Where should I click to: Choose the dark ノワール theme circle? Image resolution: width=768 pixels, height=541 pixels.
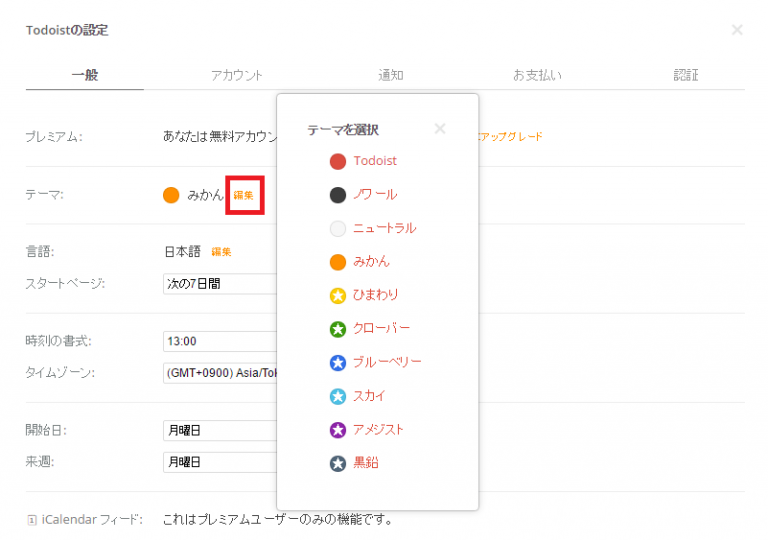tap(338, 195)
